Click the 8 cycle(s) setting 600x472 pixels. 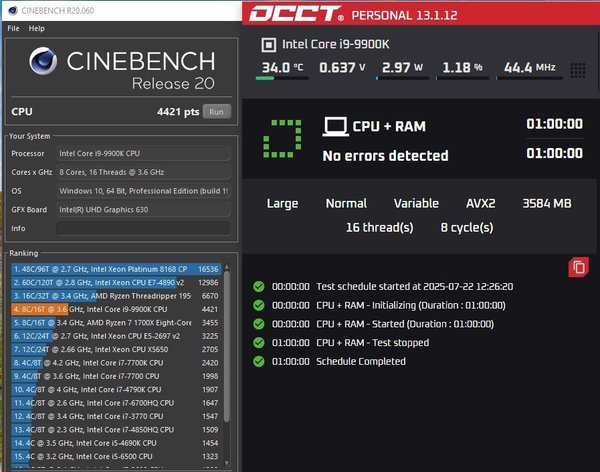(467, 228)
